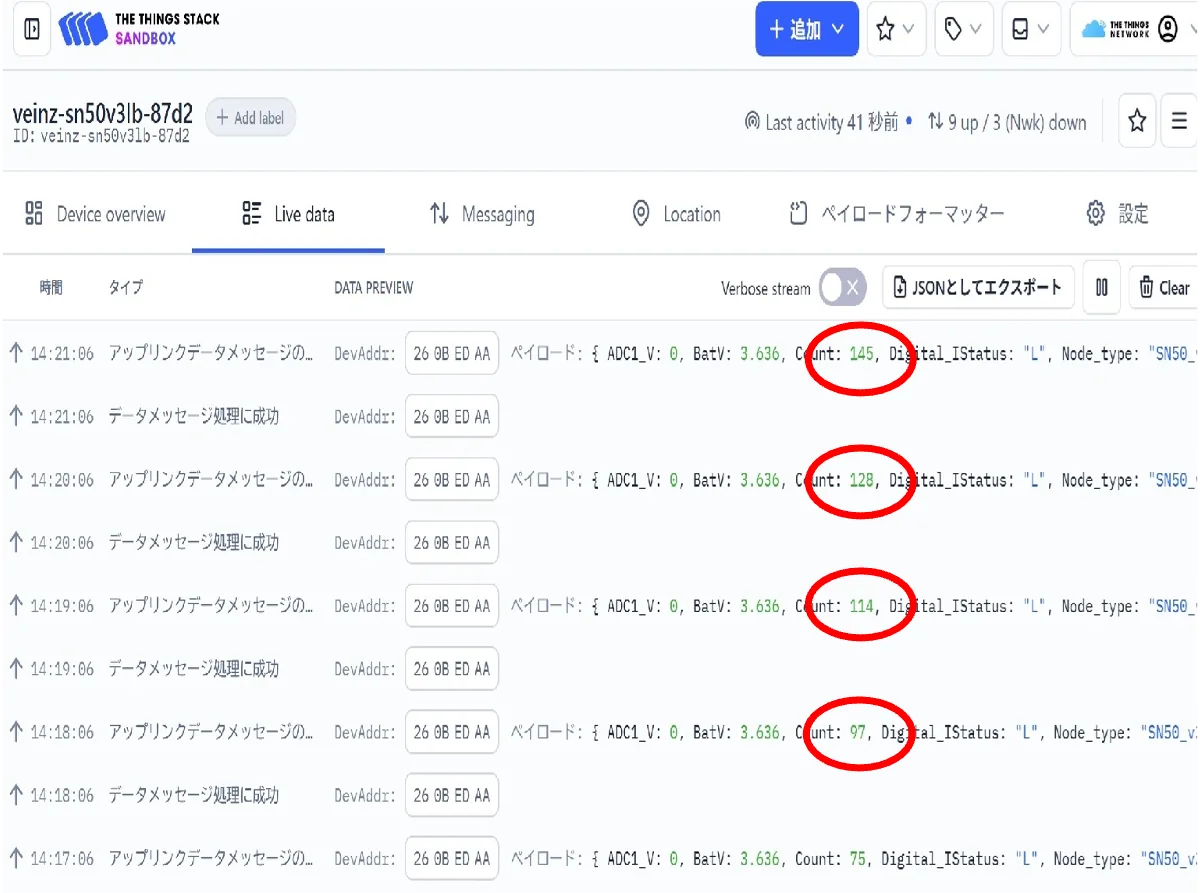Click DevAddr box in 14:19:06 uplink row
This screenshot has height=893, width=1200.
tap(452, 606)
